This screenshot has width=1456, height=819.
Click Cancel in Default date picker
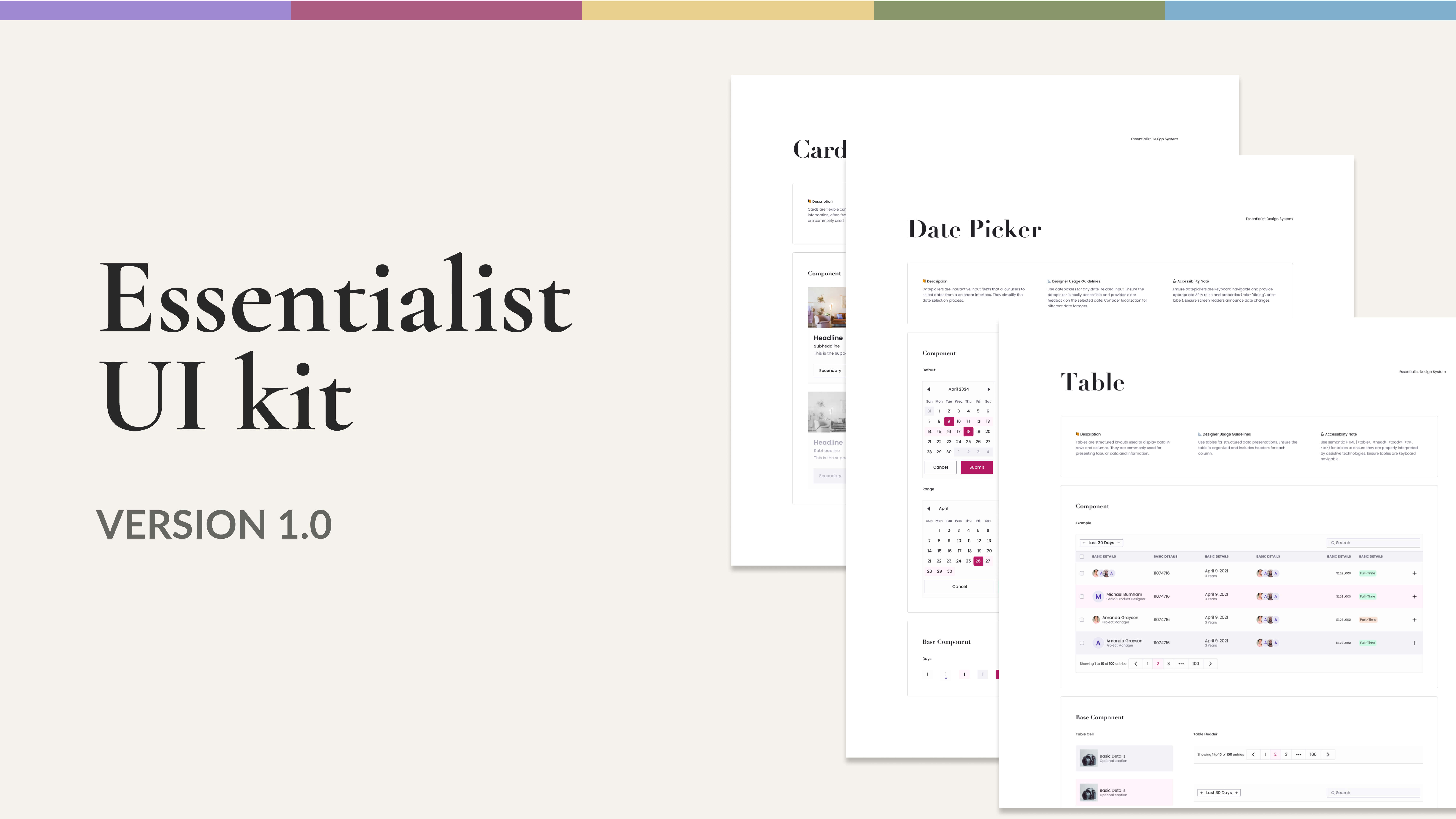pyautogui.click(x=941, y=467)
